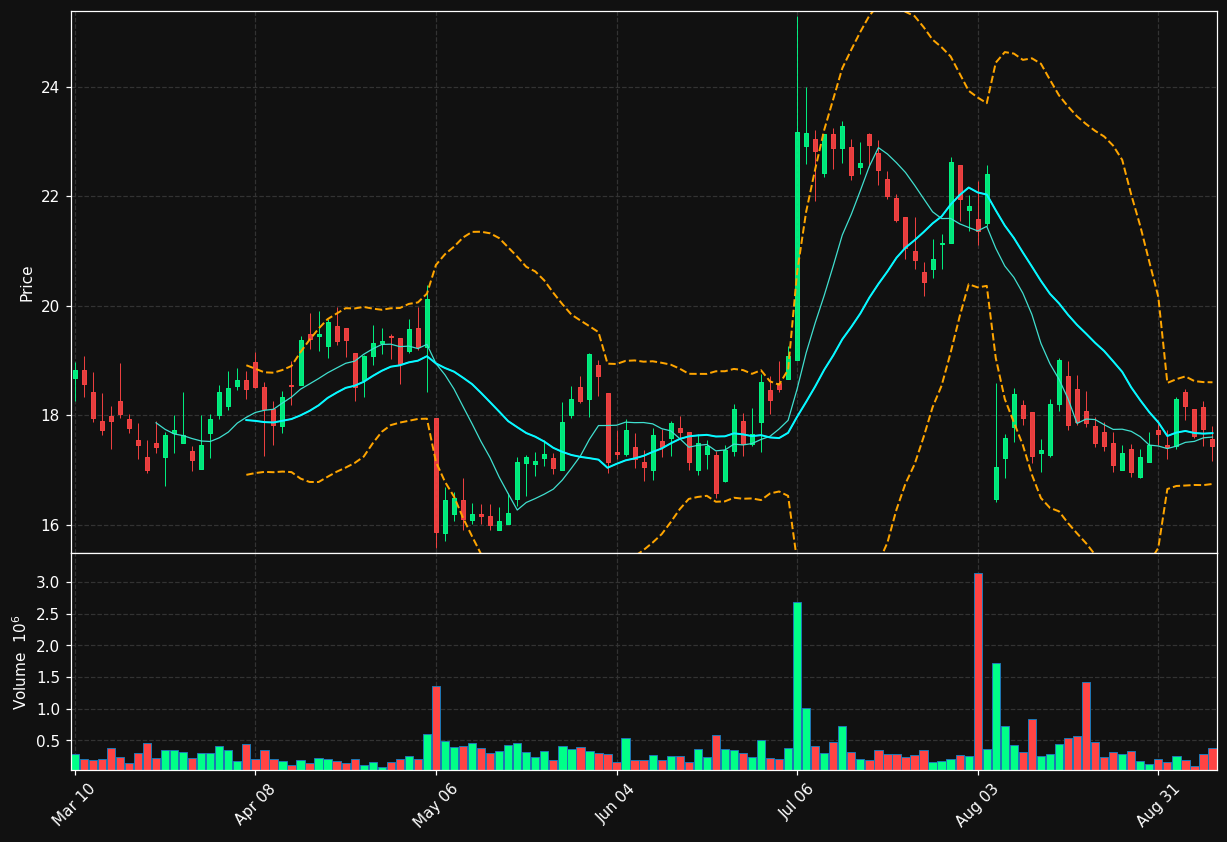Click the 'Price' y-axis title
The image size is (1227, 842).
27,283
